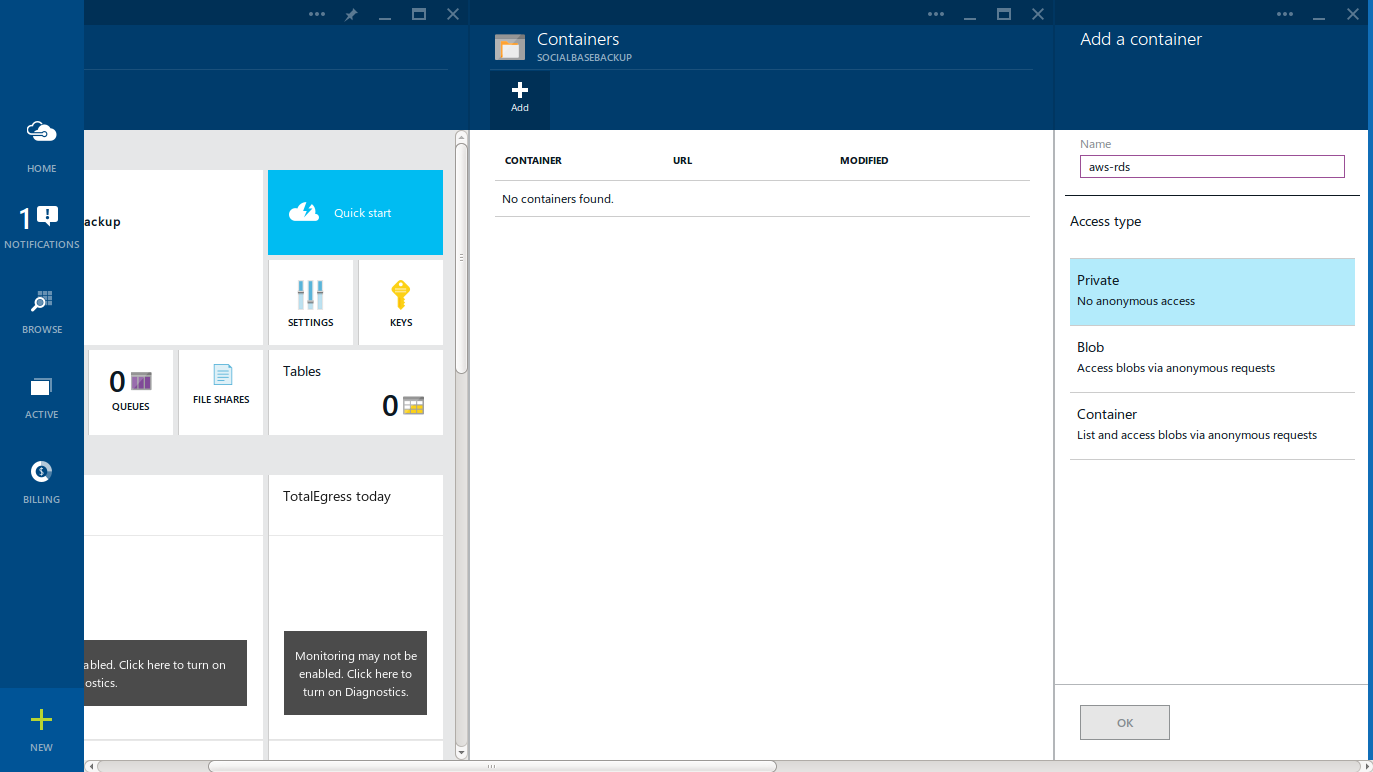Open the QUEUES tile
The image size is (1373, 772).
pyautogui.click(x=131, y=392)
